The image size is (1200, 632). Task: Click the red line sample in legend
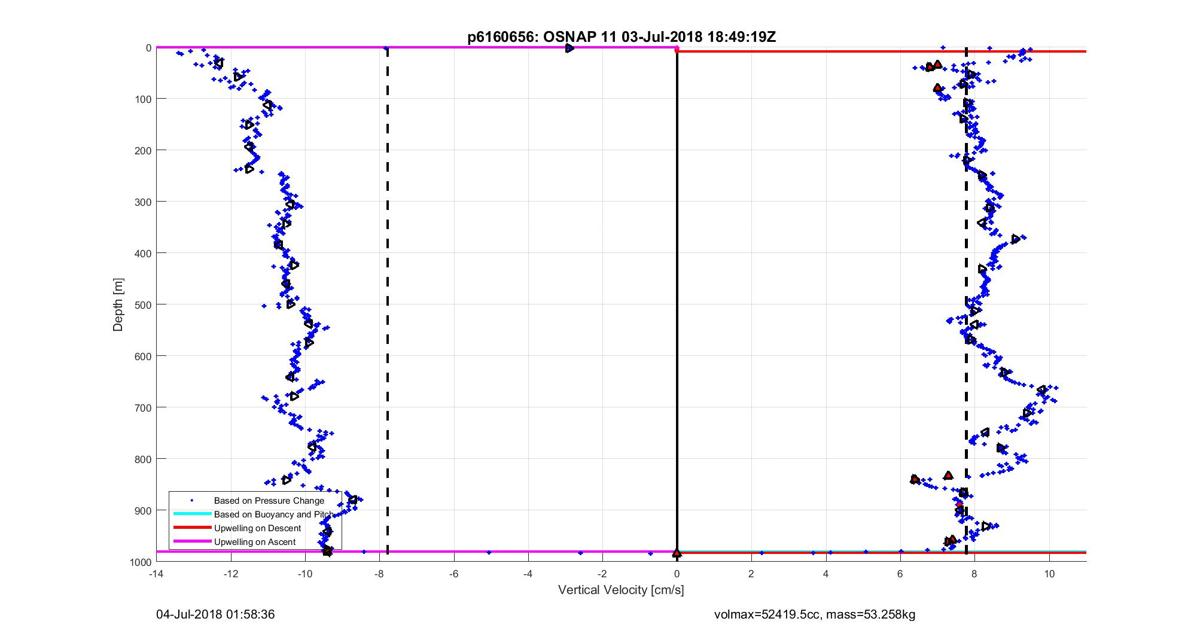tap(190, 528)
